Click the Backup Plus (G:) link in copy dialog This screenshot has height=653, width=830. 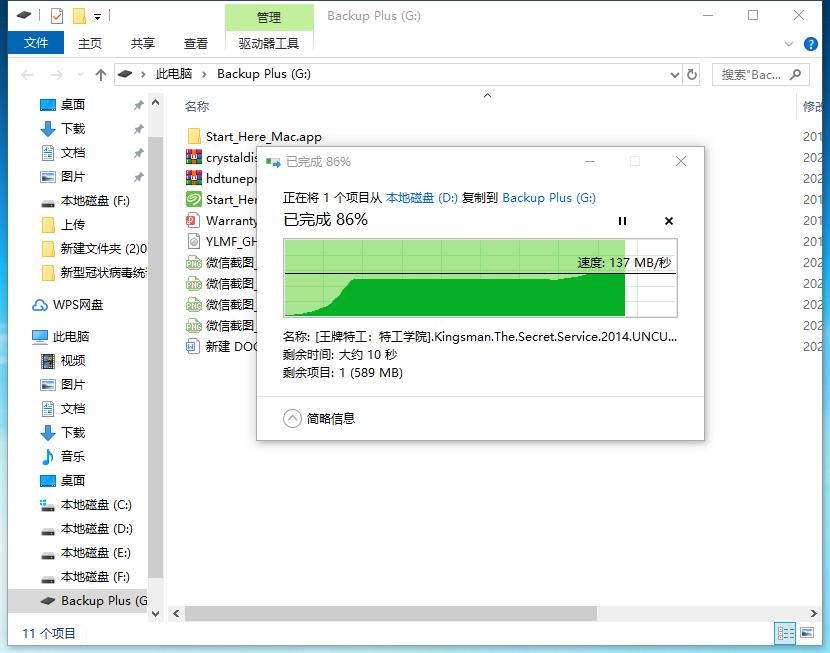[548, 198]
